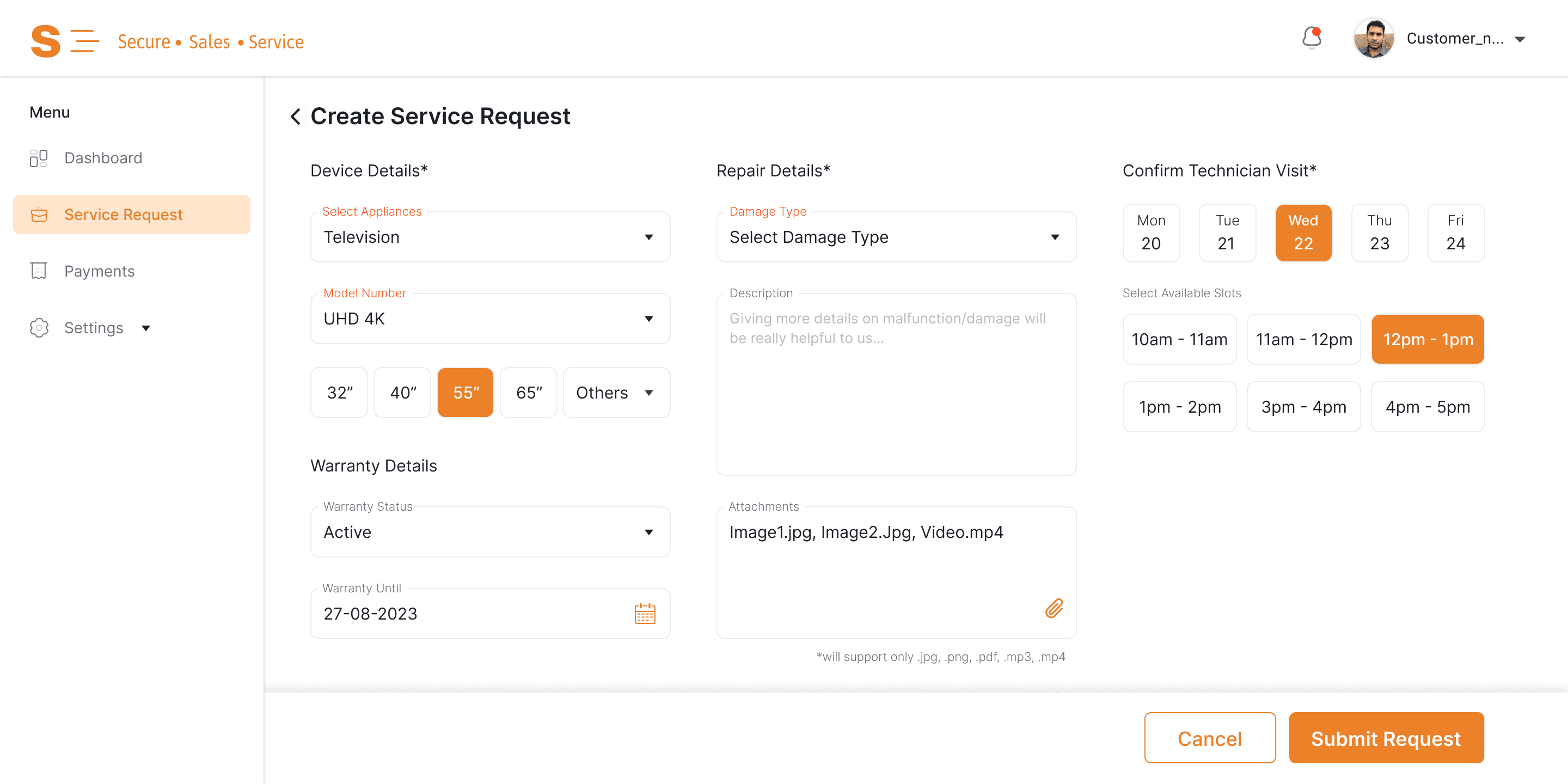
Task: Expand the Settings submenu arrow
Action: point(146,328)
